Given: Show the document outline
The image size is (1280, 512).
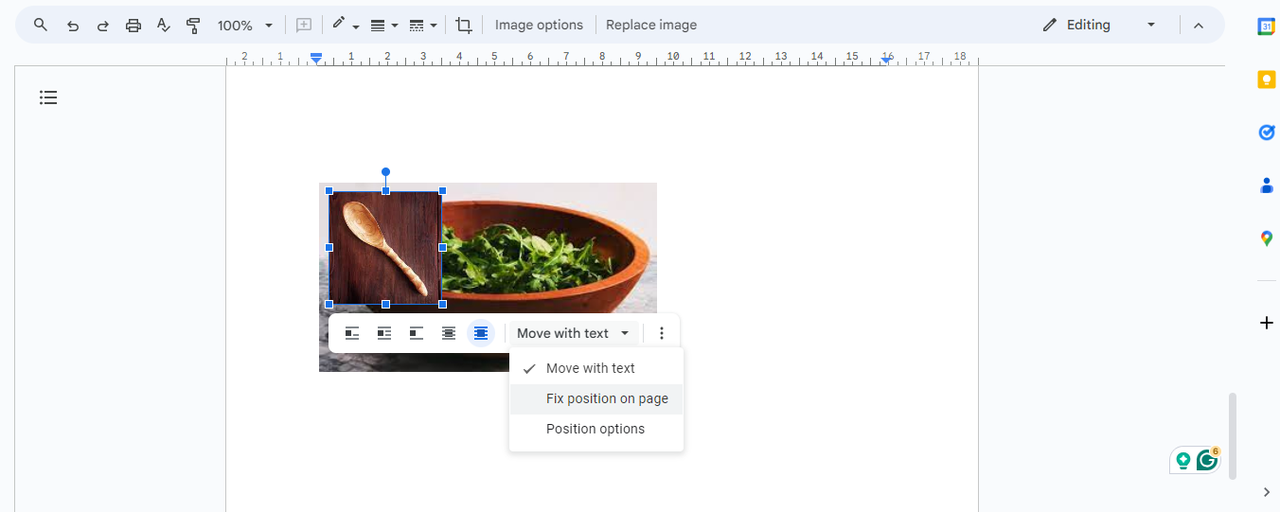Looking at the screenshot, I should coord(48,97).
